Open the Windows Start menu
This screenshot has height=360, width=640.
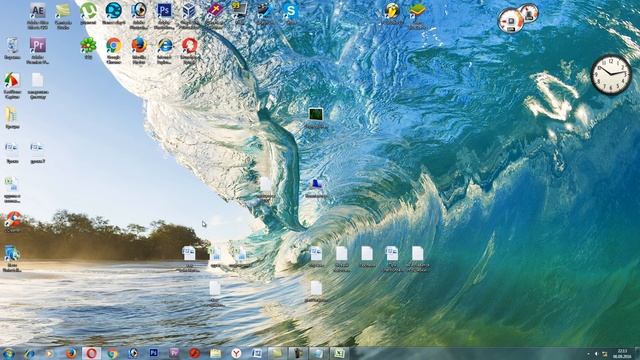click(x=8, y=353)
